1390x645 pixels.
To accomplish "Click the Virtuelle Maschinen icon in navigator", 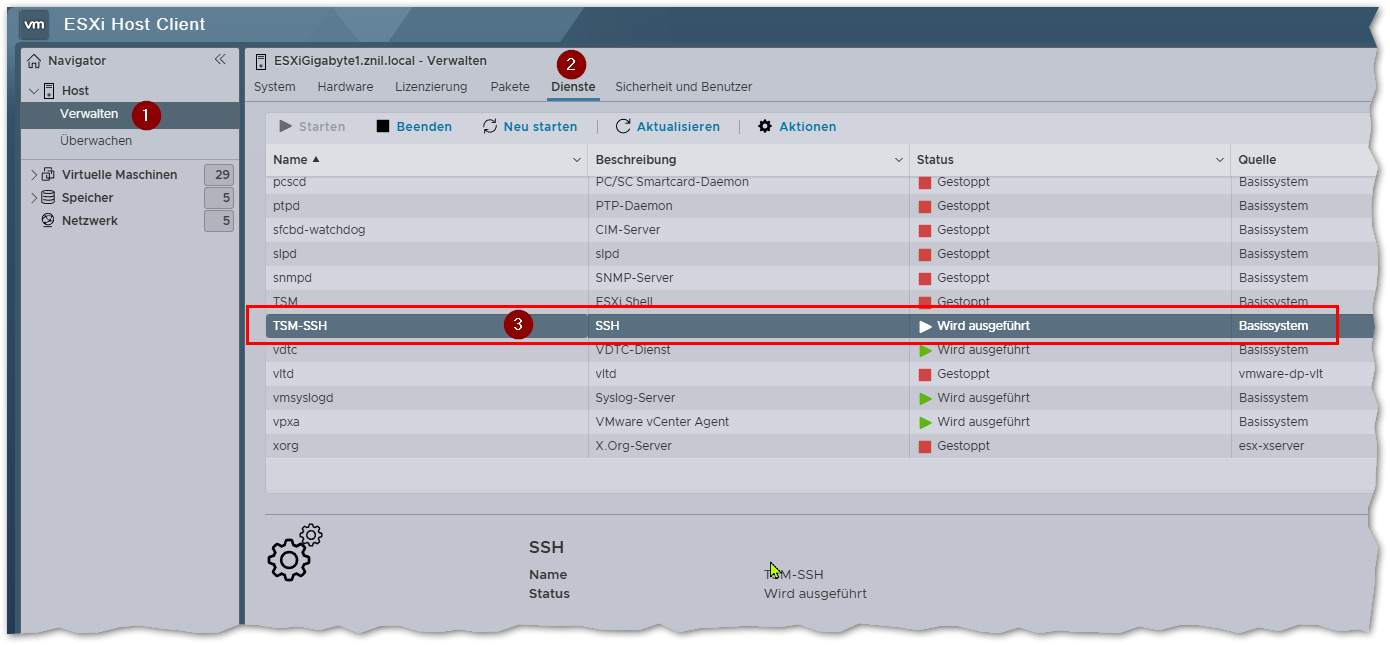I will 48,175.
